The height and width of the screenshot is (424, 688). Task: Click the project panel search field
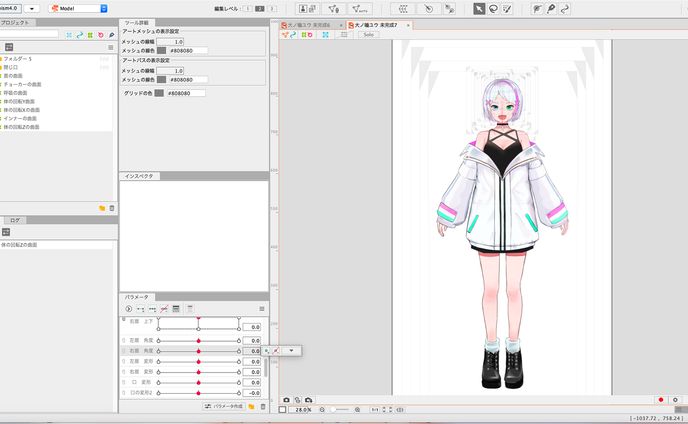click(29, 34)
